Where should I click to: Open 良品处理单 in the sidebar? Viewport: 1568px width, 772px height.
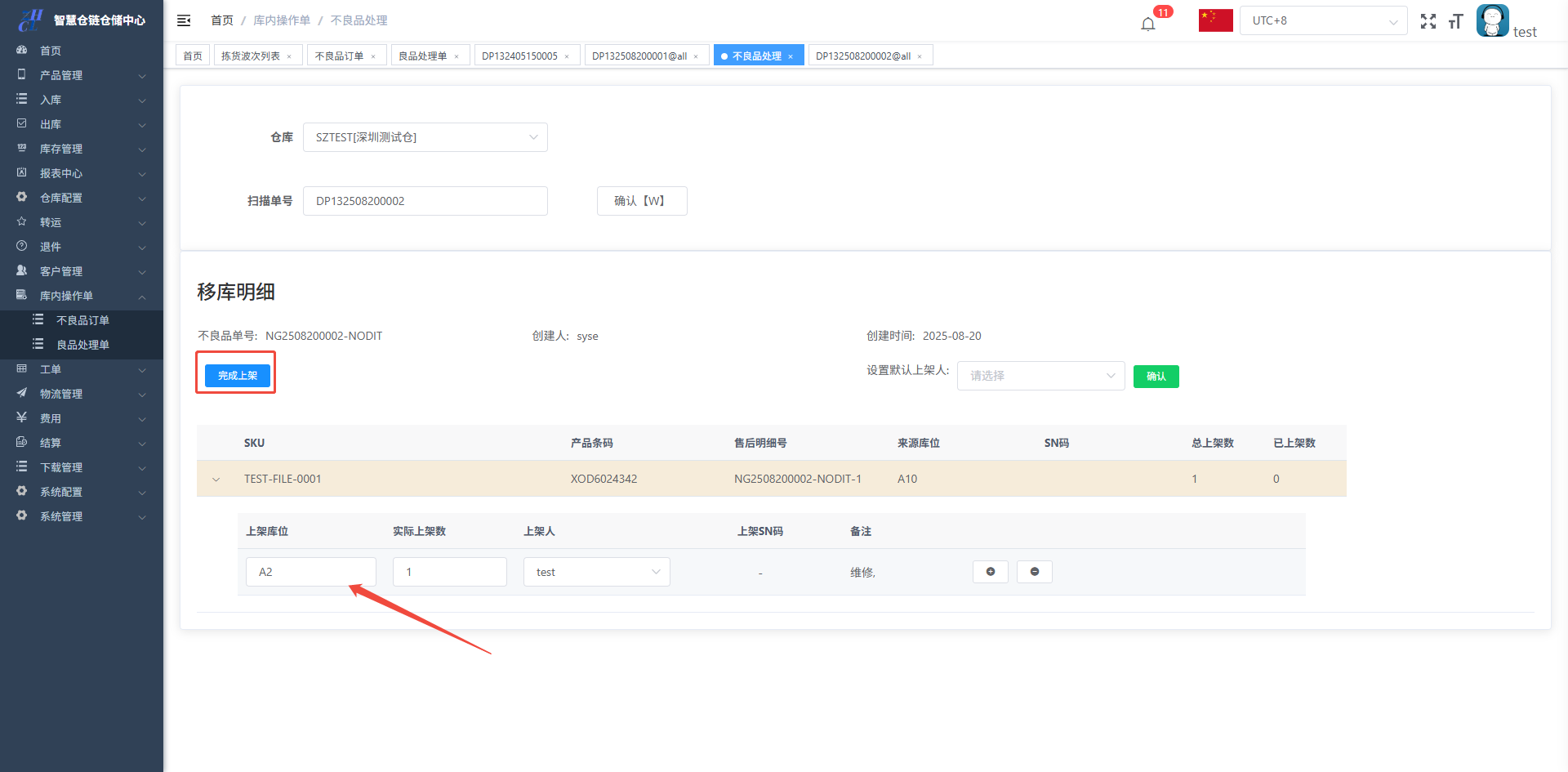(82, 345)
